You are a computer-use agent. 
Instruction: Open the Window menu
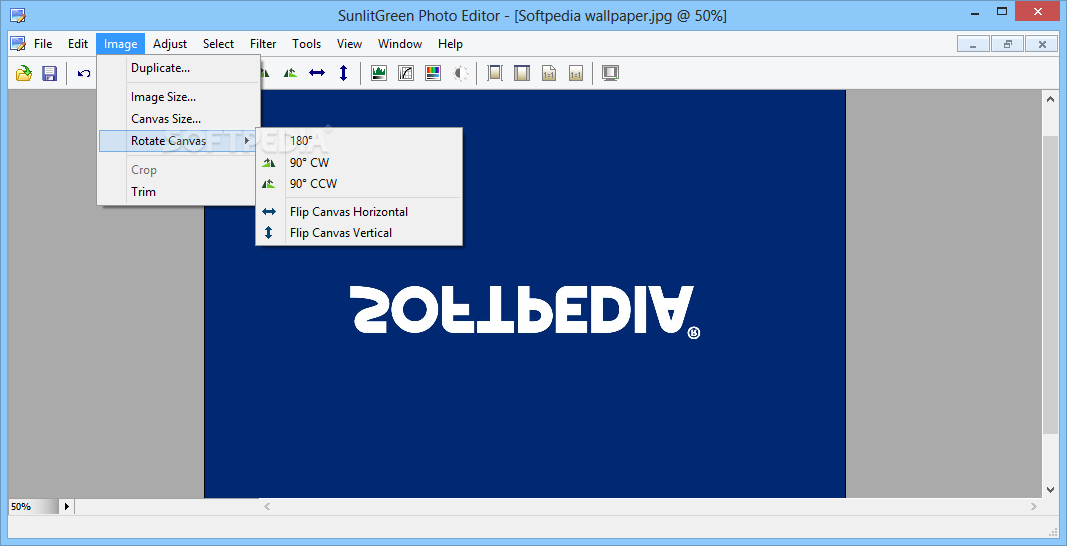click(x=399, y=44)
